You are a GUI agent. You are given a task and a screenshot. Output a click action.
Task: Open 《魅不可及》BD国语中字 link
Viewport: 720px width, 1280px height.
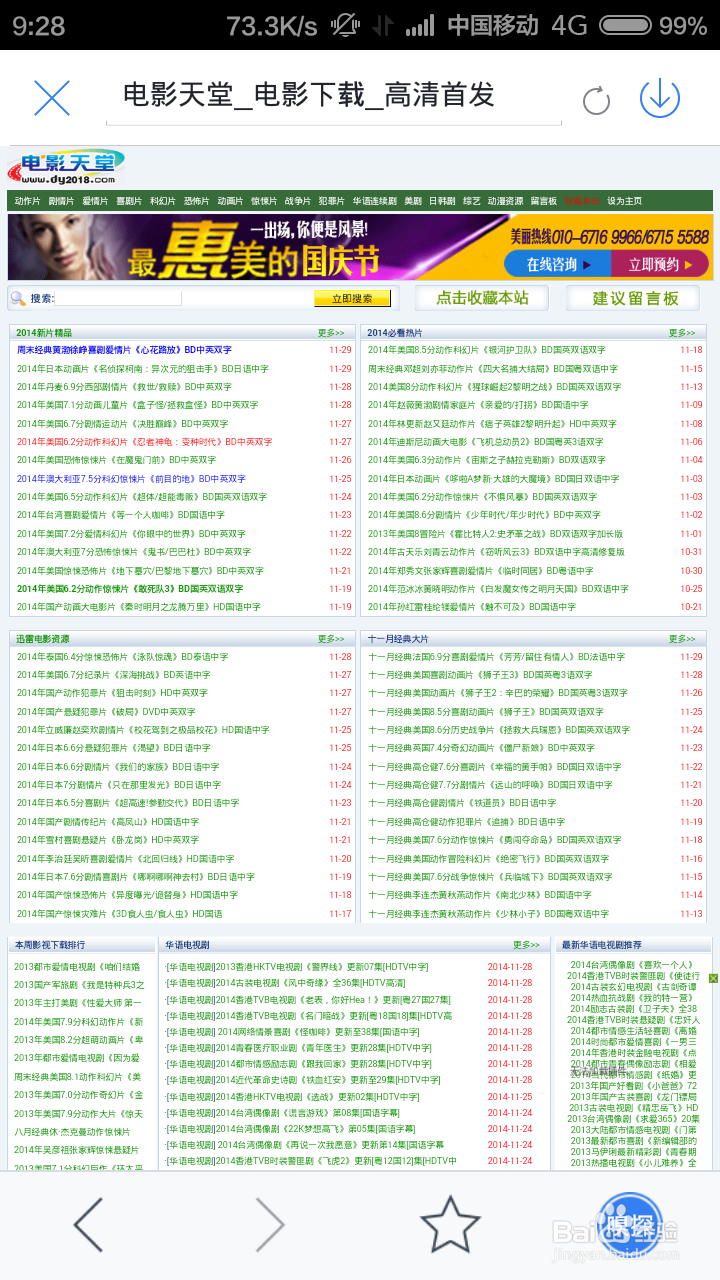click(471, 607)
